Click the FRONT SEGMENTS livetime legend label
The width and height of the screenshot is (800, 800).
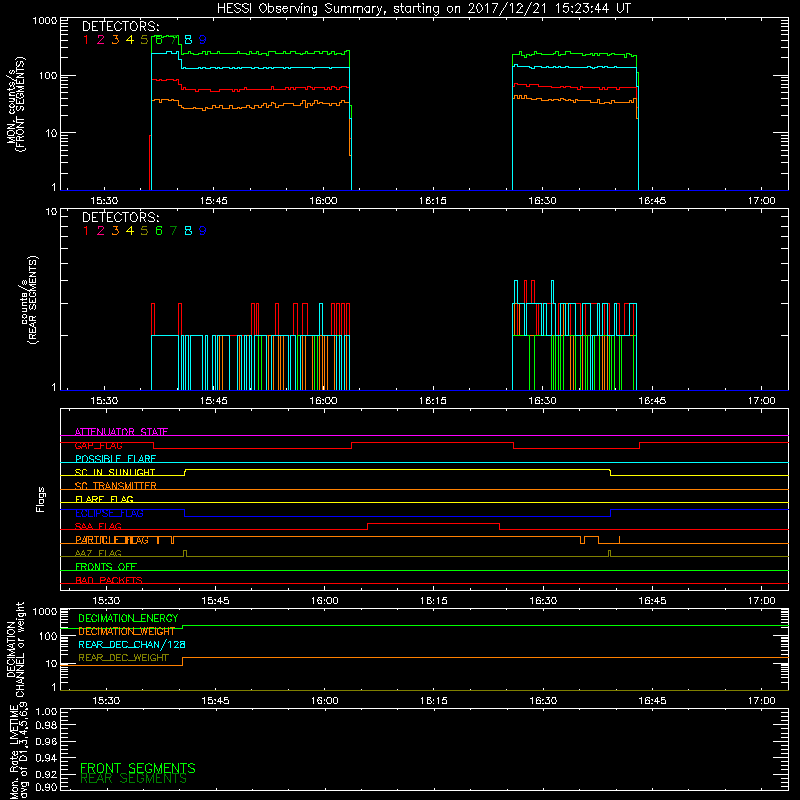(x=138, y=768)
